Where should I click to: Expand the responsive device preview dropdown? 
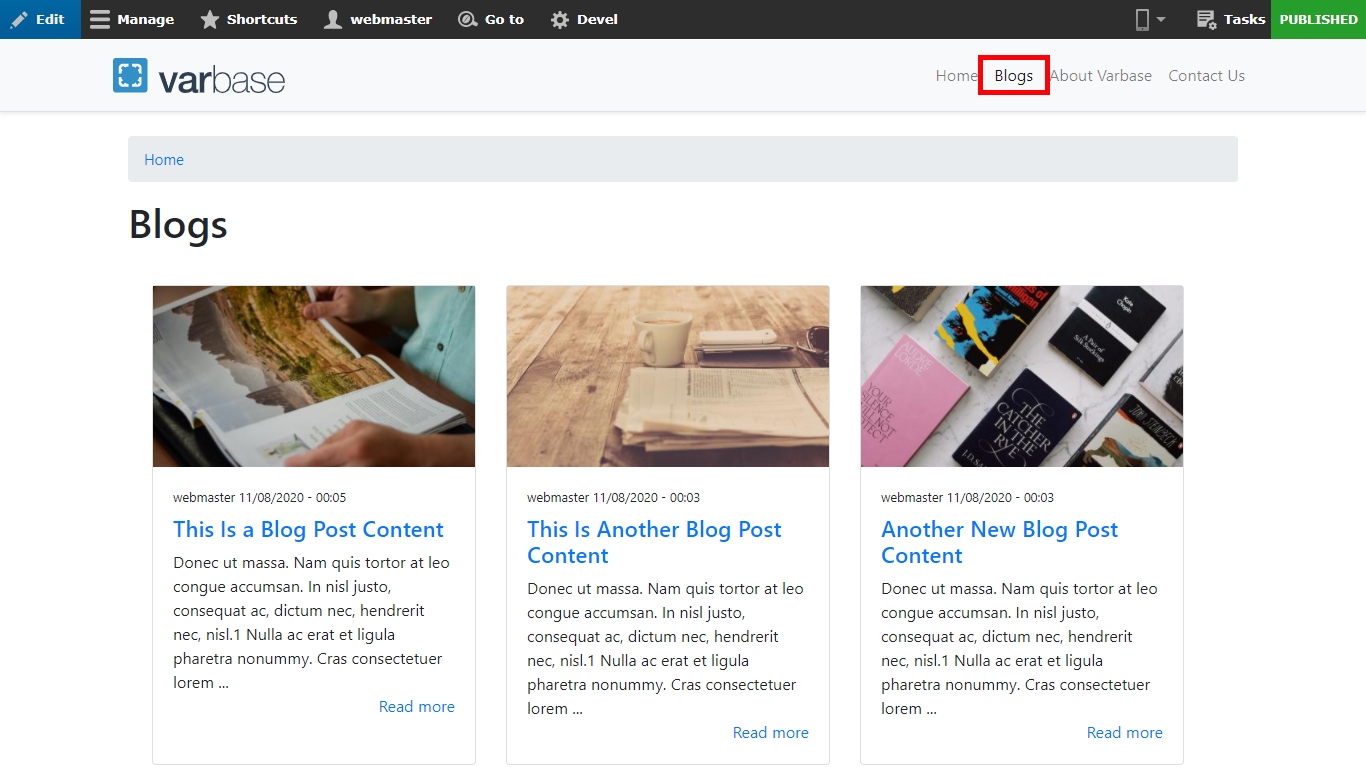[x=1151, y=19]
